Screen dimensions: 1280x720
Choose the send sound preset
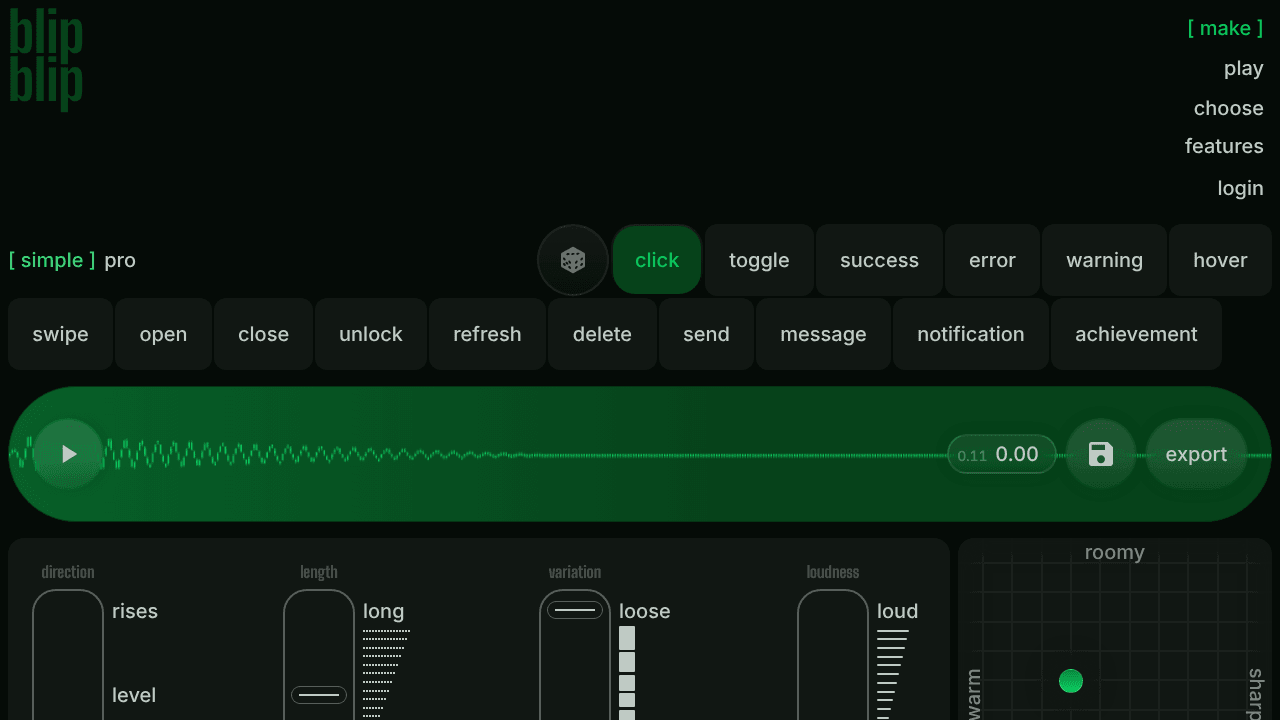coord(706,334)
